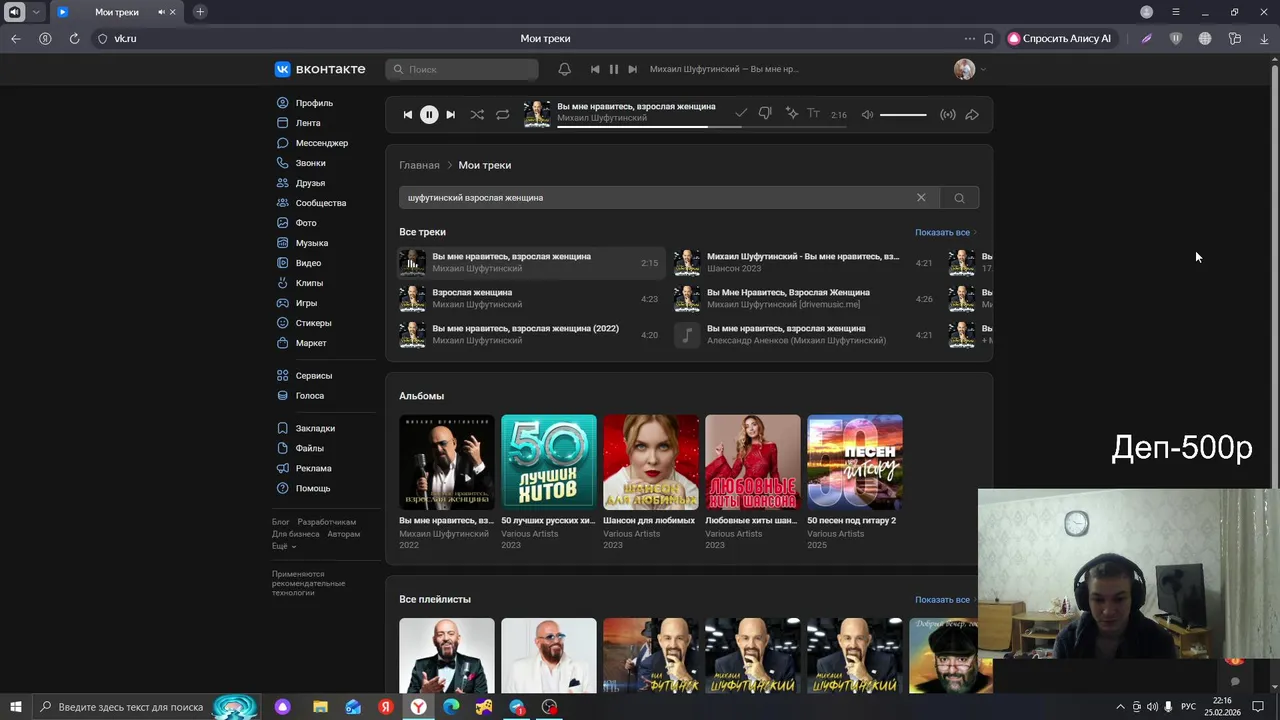
Task: Open album Любовные хиты шансона
Action: tap(752, 462)
